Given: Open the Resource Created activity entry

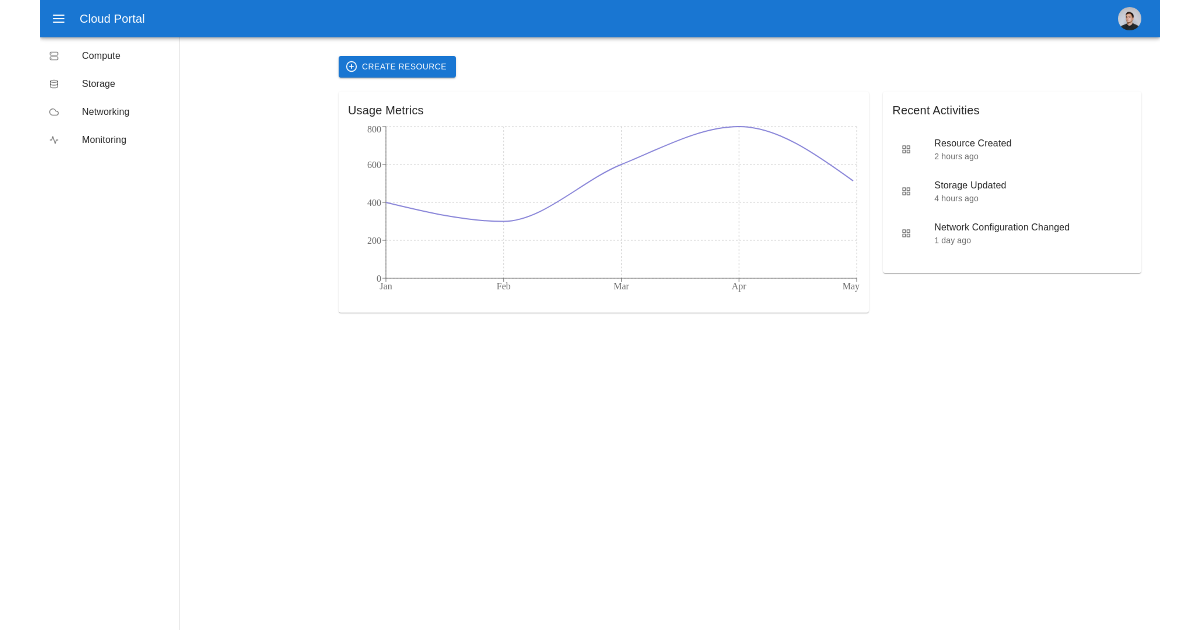Looking at the screenshot, I should 972,149.
